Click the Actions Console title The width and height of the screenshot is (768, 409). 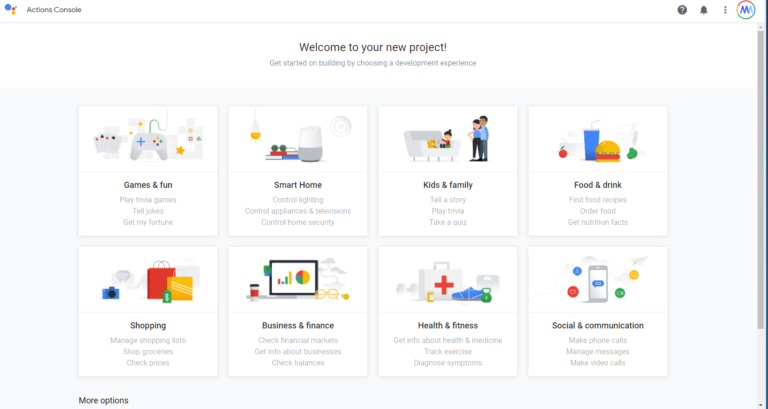coord(54,10)
